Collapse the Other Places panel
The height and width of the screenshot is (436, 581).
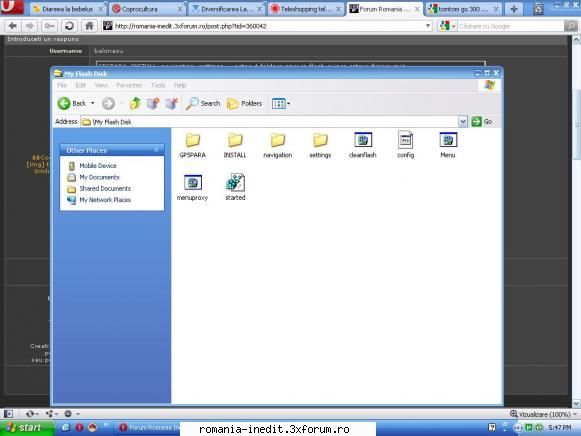click(156, 150)
